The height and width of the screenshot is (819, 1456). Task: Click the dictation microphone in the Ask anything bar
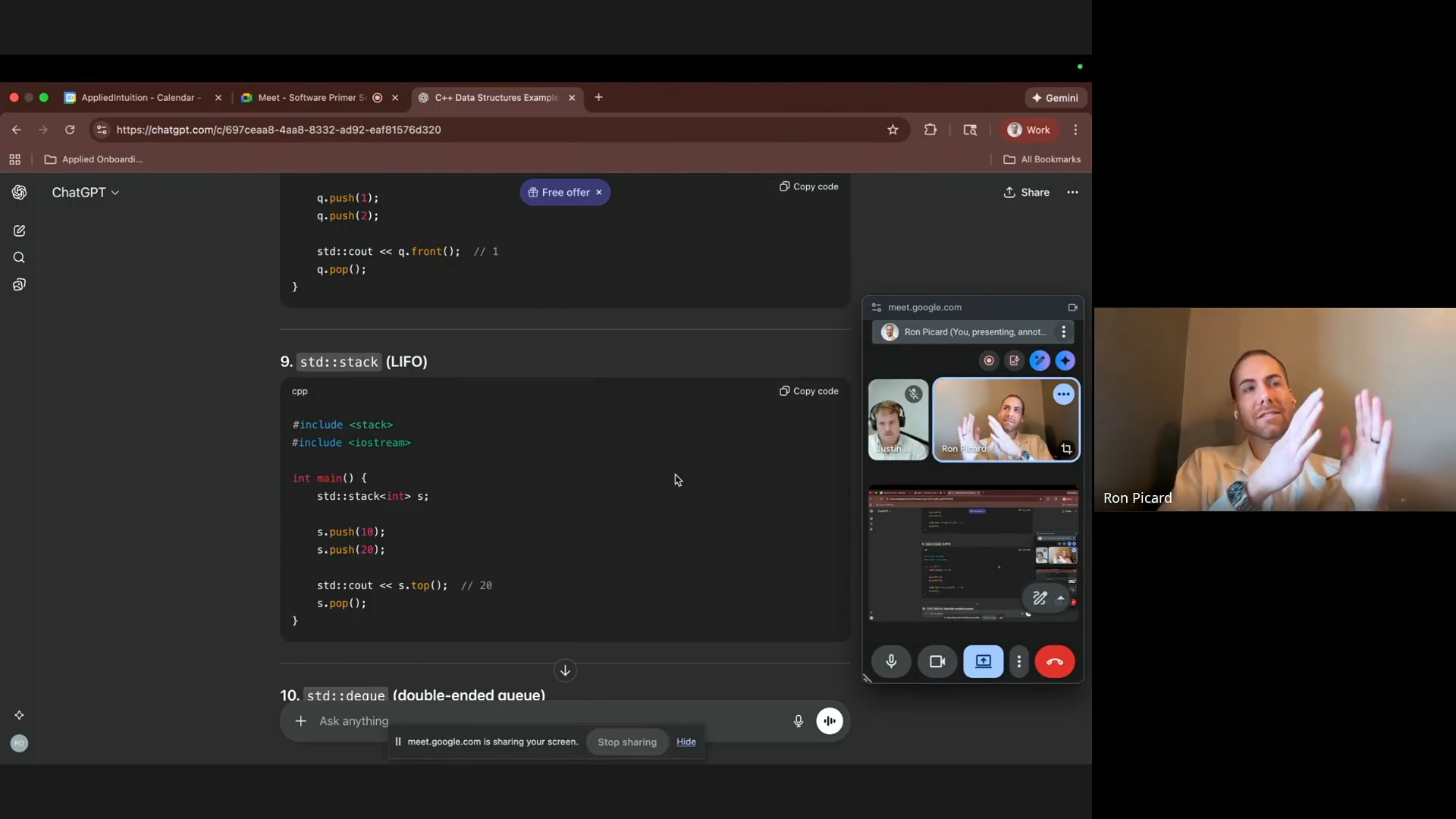click(x=798, y=721)
